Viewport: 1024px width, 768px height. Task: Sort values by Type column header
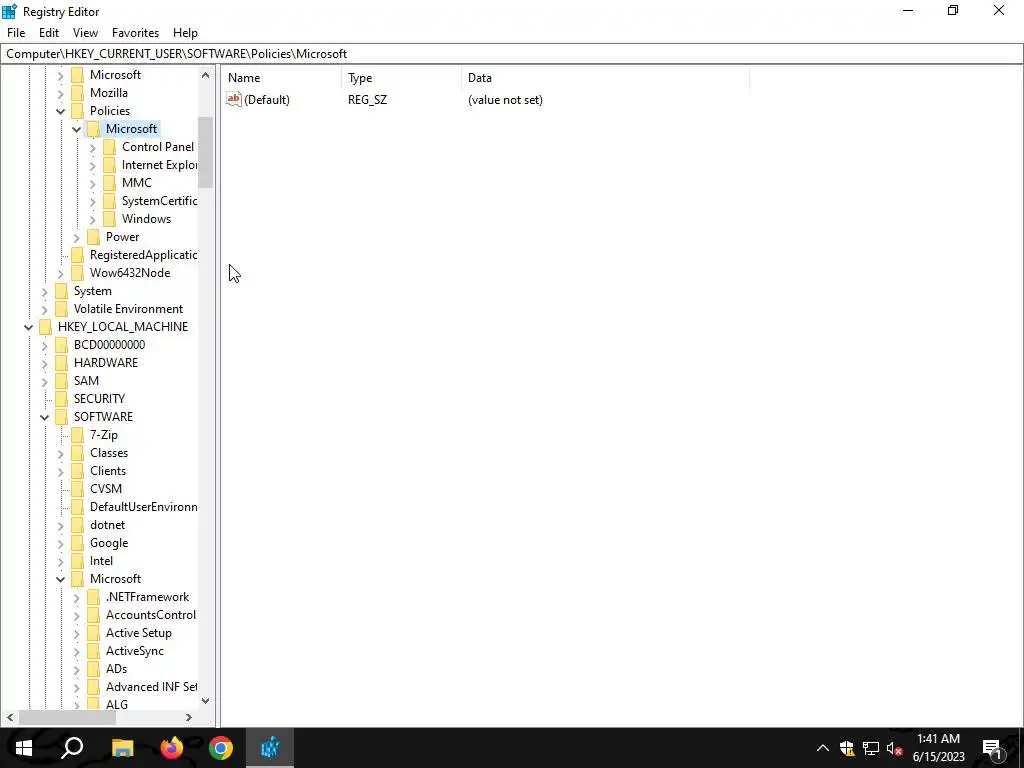(x=401, y=78)
